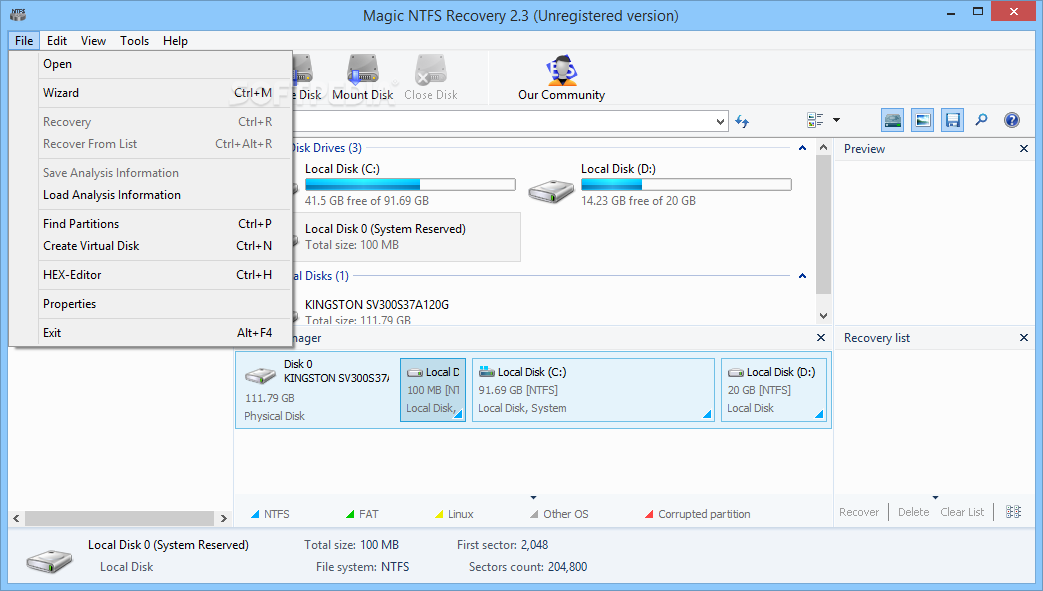
Task: Select Local Disk (C:) 91.69 GB partition block
Action: (x=593, y=390)
